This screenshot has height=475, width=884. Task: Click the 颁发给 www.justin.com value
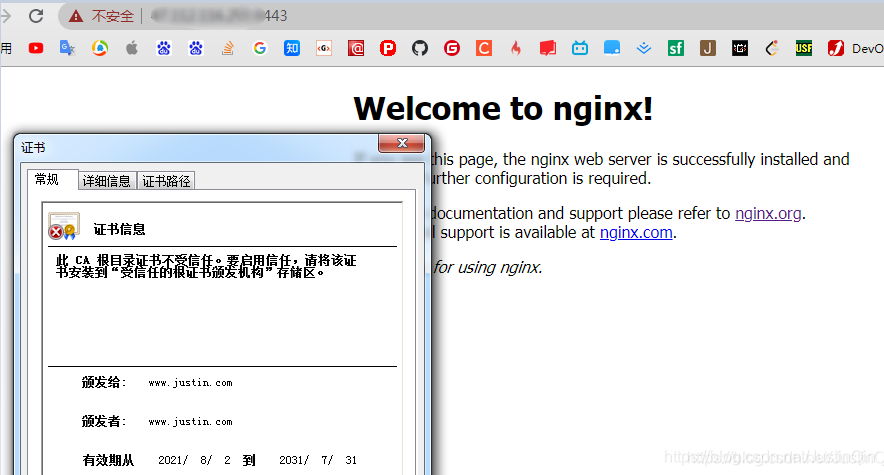(x=191, y=383)
